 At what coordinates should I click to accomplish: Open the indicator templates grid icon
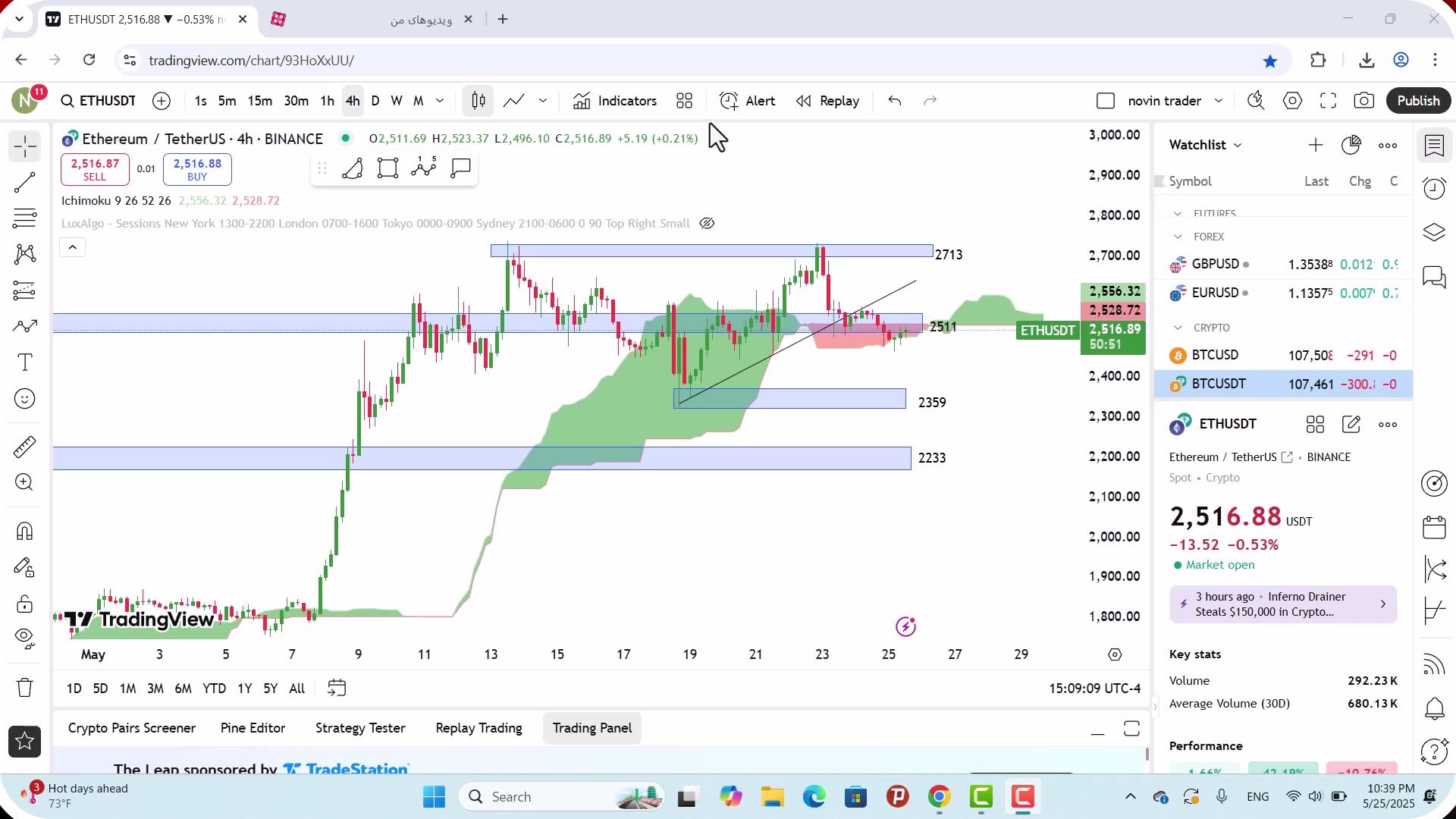[x=685, y=101]
